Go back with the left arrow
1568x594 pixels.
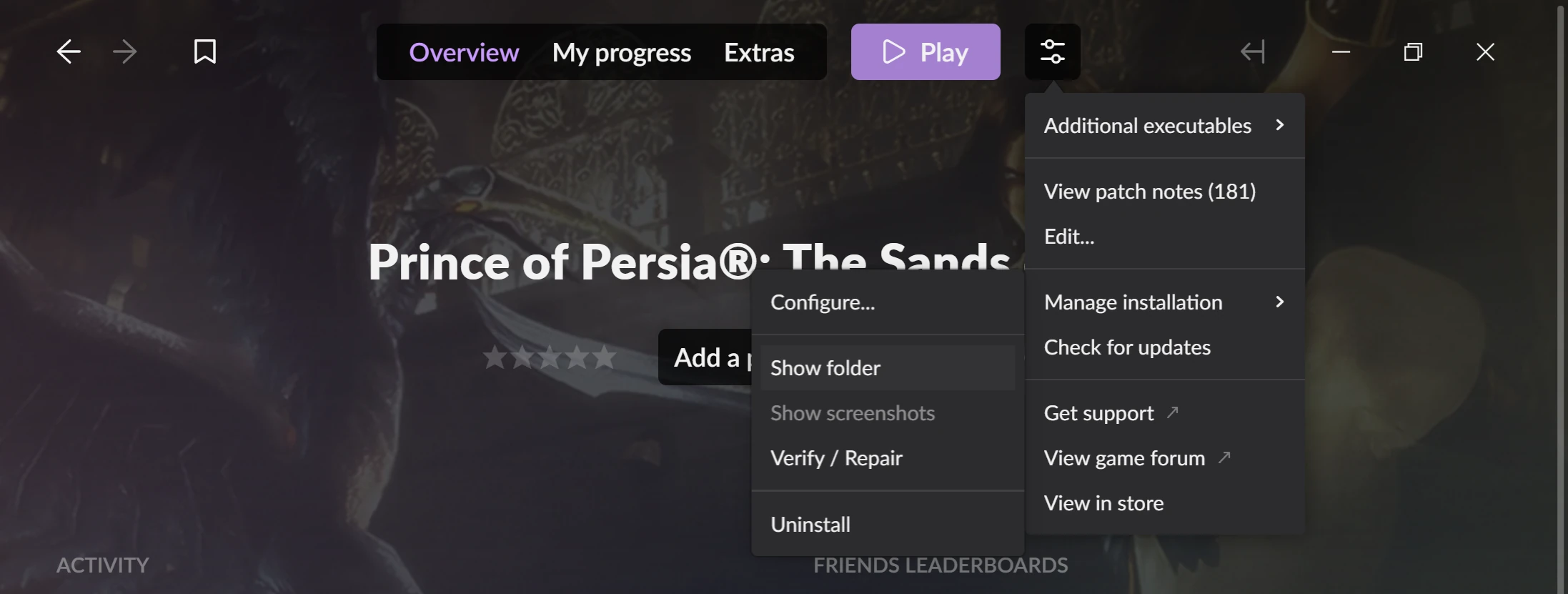(x=69, y=51)
